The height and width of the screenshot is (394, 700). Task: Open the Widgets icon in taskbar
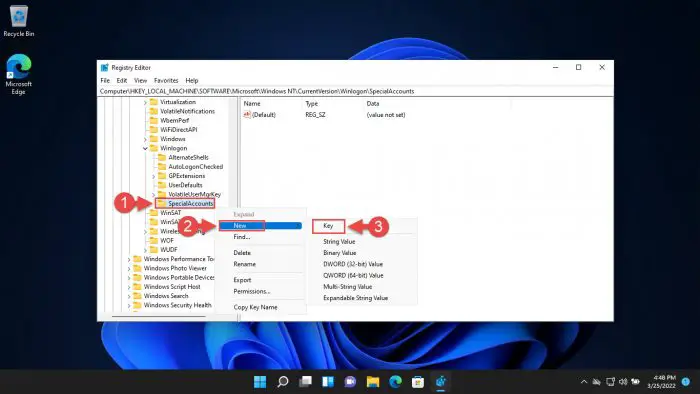click(x=328, y=382)
